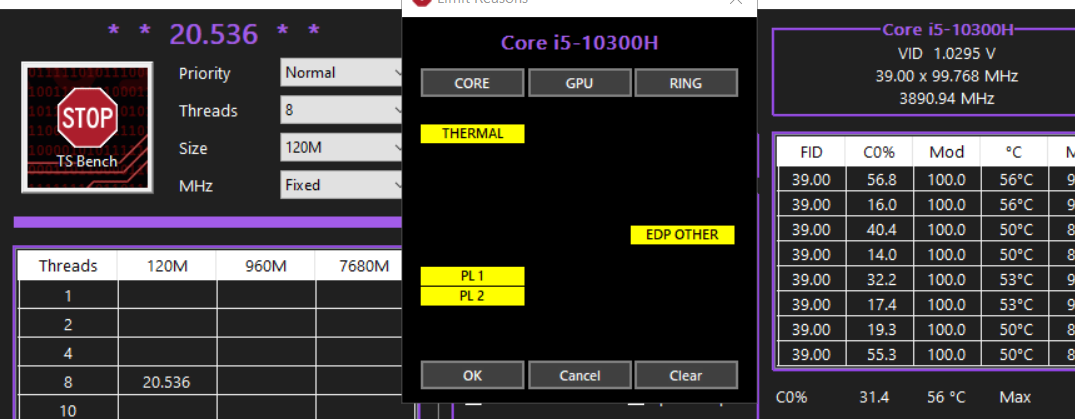Click the 120M column header in TS Bench table
1075x419 pixels.
(x=167, y=265)
